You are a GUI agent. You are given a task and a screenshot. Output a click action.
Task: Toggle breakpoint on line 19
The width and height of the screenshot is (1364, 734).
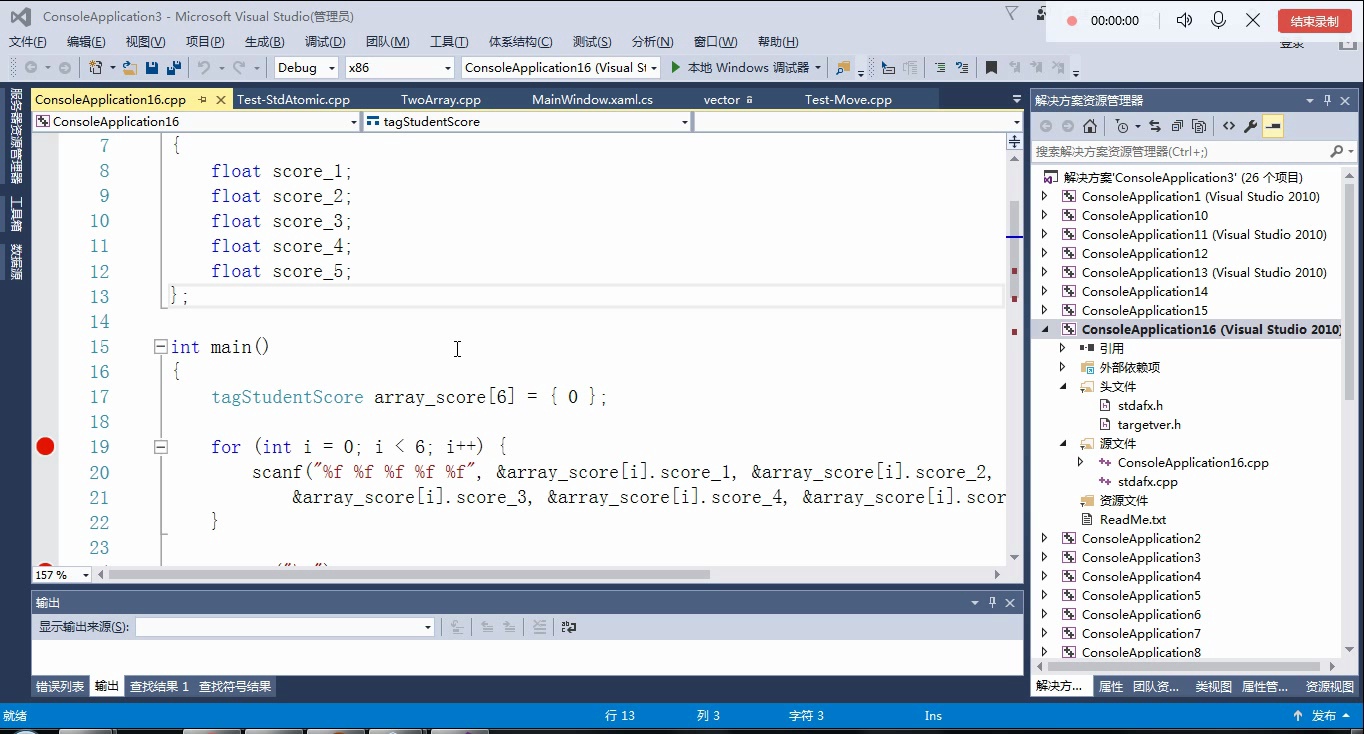45,447
